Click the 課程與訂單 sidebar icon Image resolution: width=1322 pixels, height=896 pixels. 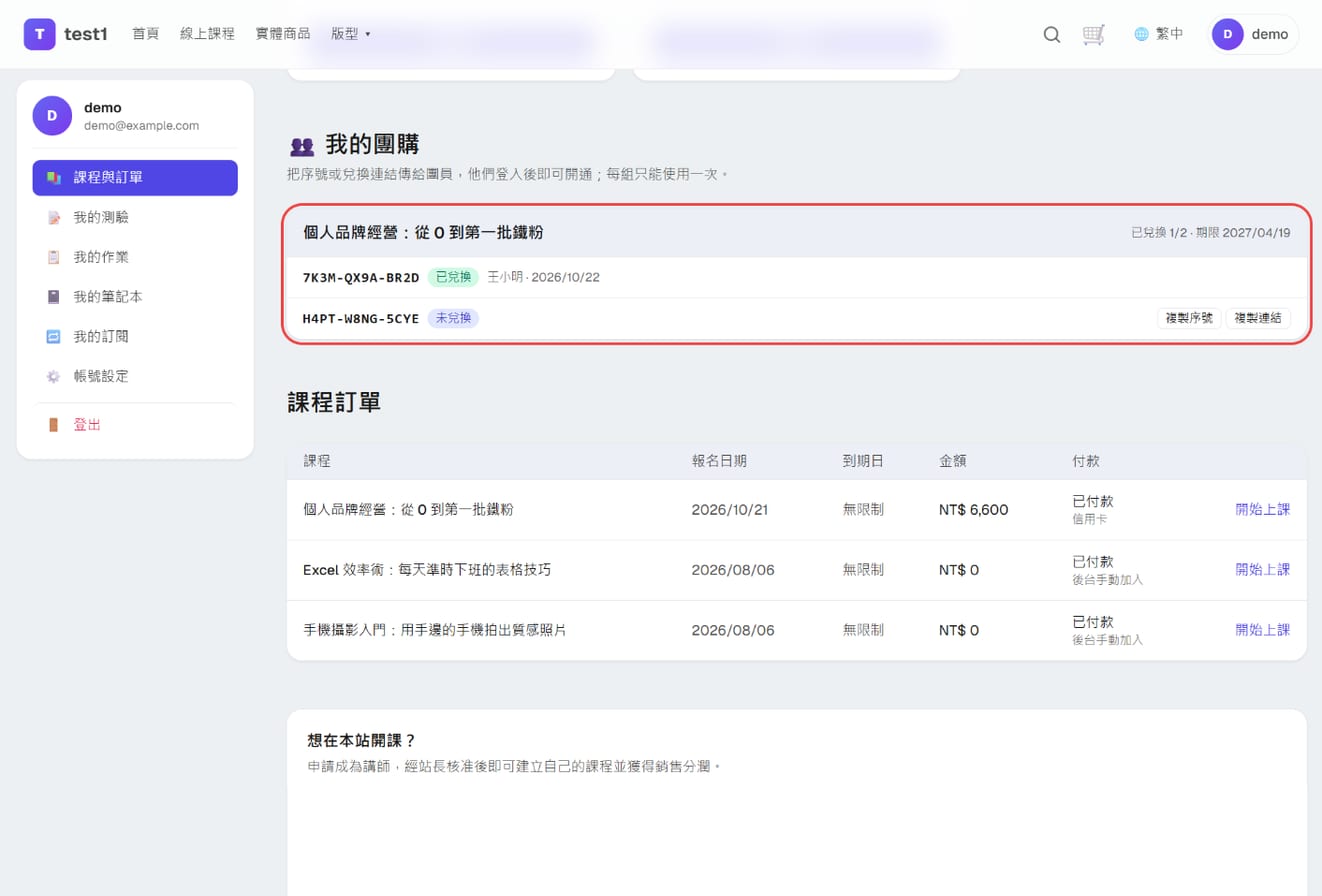coord(54,178)
